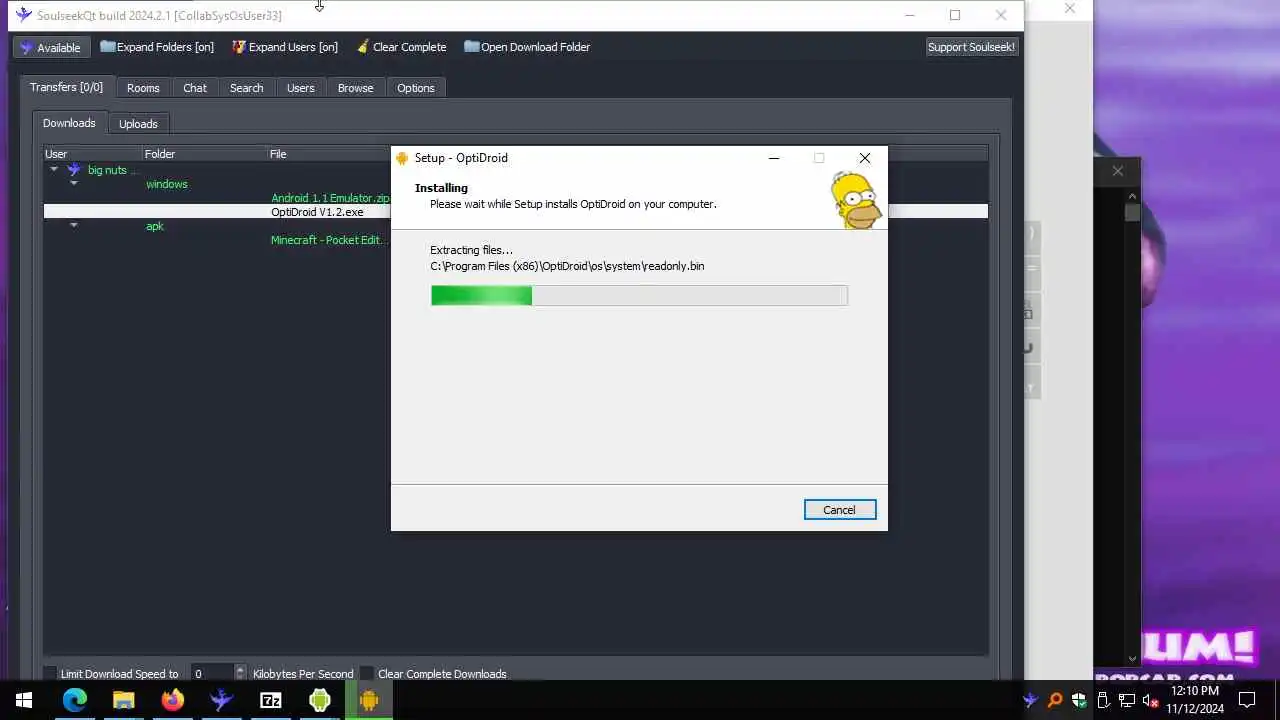Collapse the apk folder row

click(x=73, y=226)
